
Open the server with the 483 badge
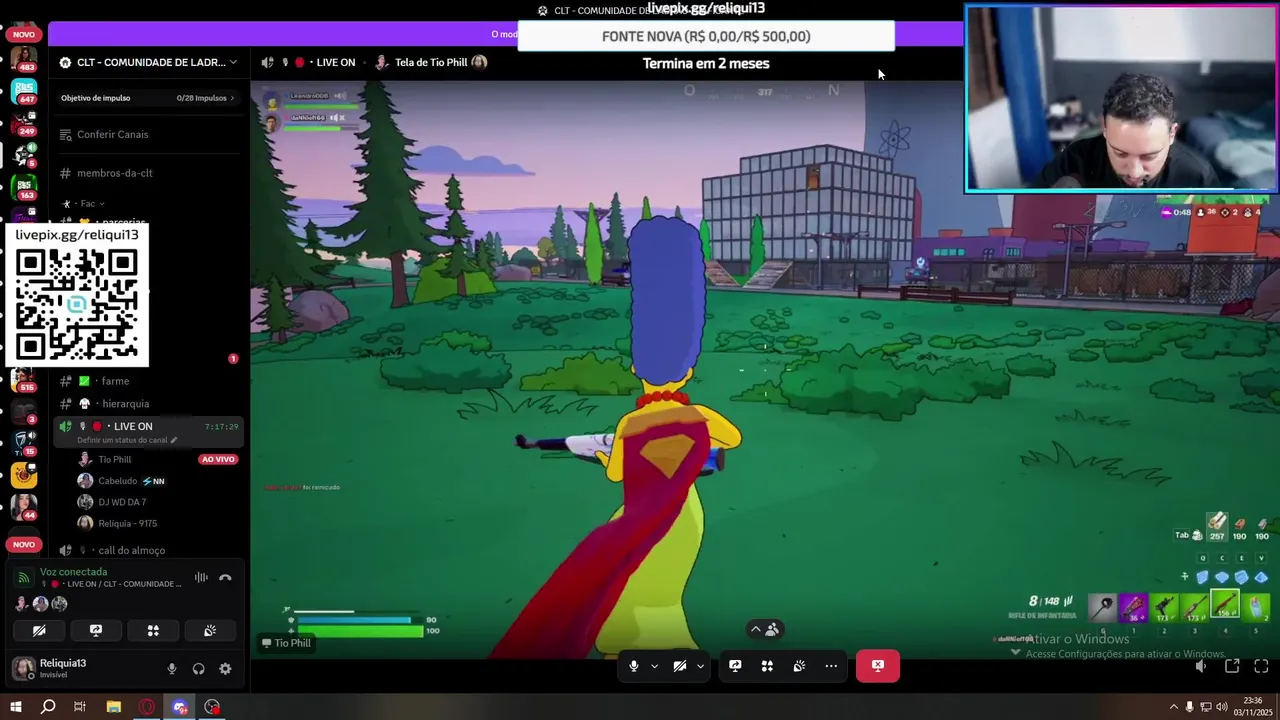coord(24,58)
